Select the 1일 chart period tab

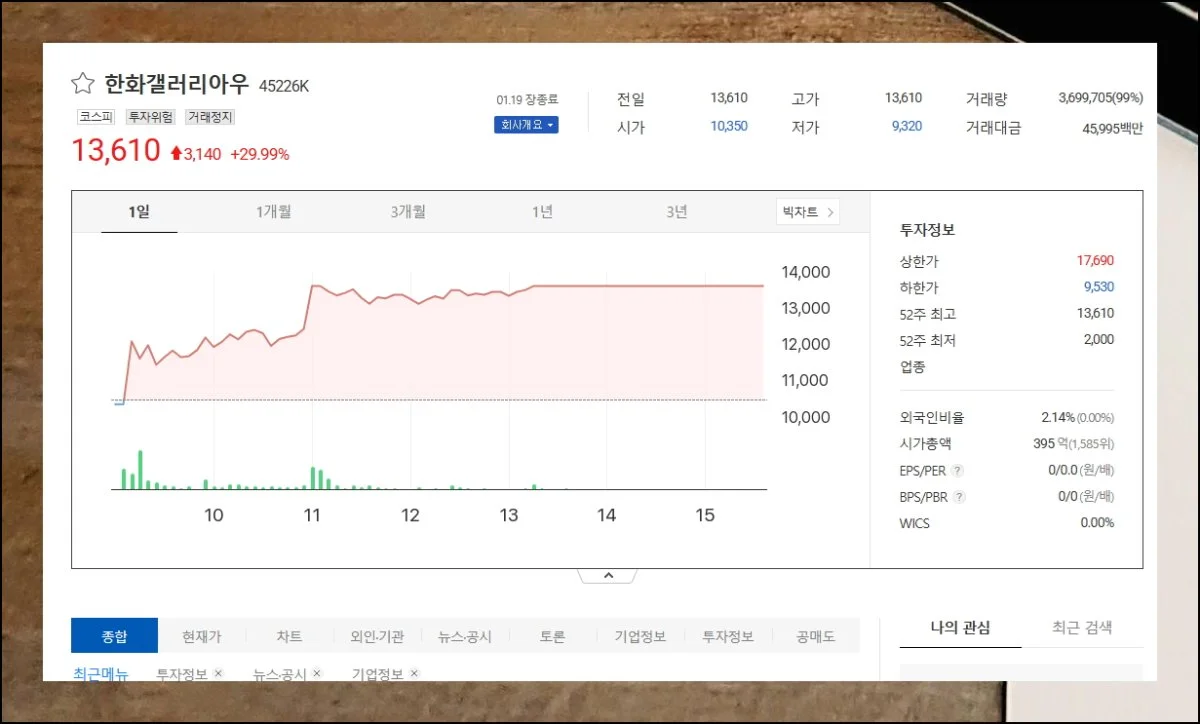(x=139, y=212)
